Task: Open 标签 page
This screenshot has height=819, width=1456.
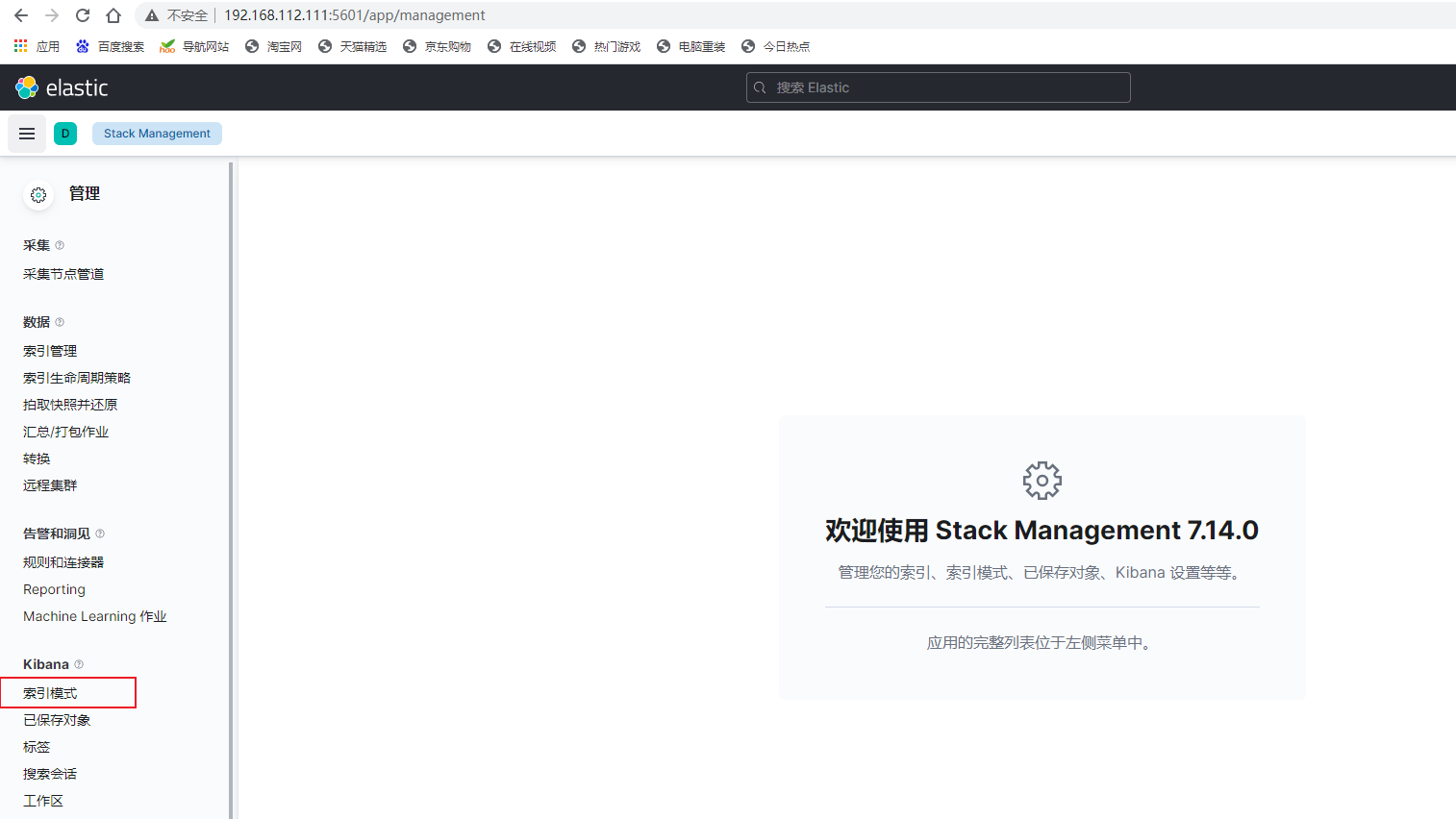Action: tap(37, 747)
